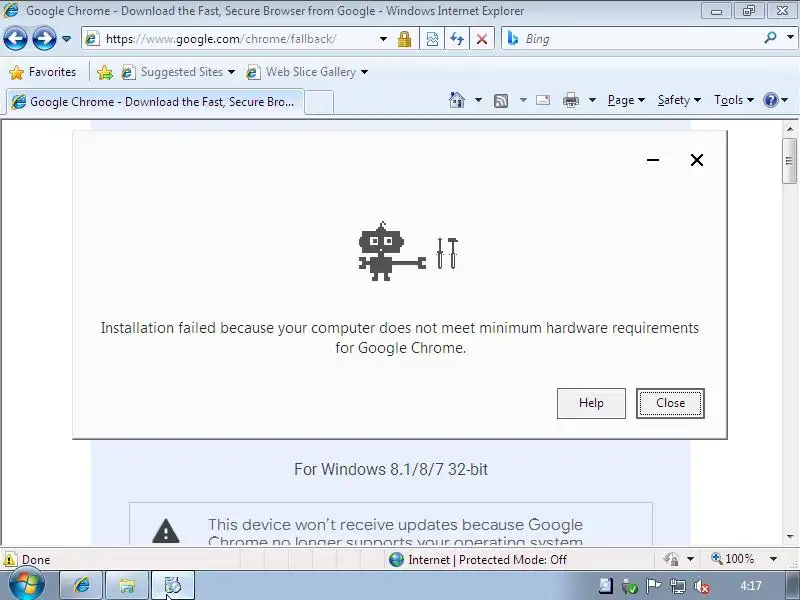Click the Home icon in command bar
The width and height of the screenshot is (800, 600).
click(x=457, y=100)
